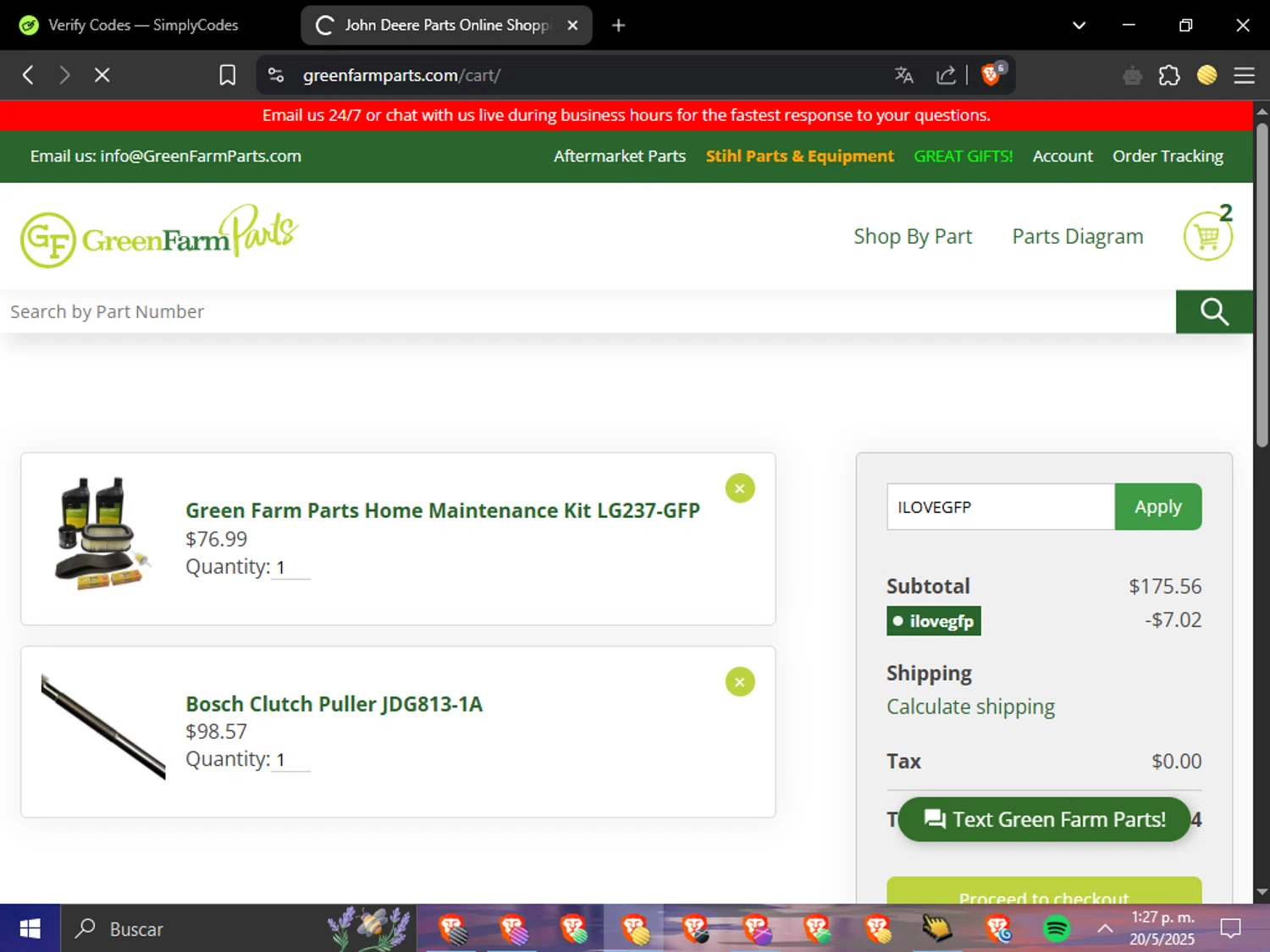Image resolution: width=1270 pixels, height=952 pixels.
Task: Remove the Home Maintenance Kit from cart
Action: [740, 488]
